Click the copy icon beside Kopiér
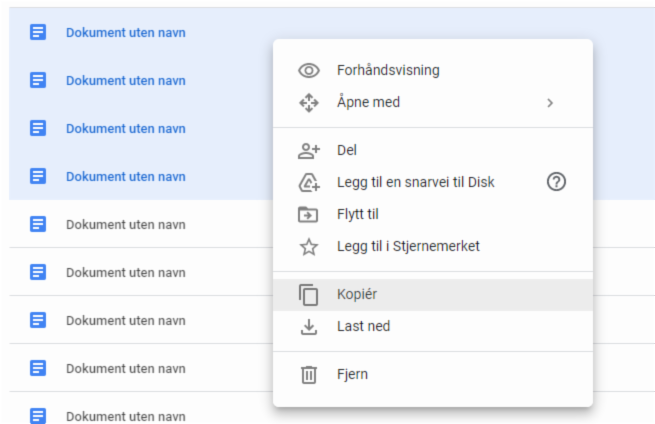The height and width of the screenshot is (424, 655). (309, 295)
